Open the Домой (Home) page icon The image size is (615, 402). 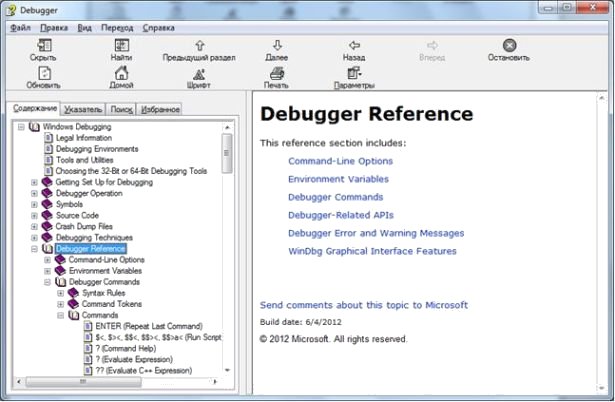coord(121,73)
